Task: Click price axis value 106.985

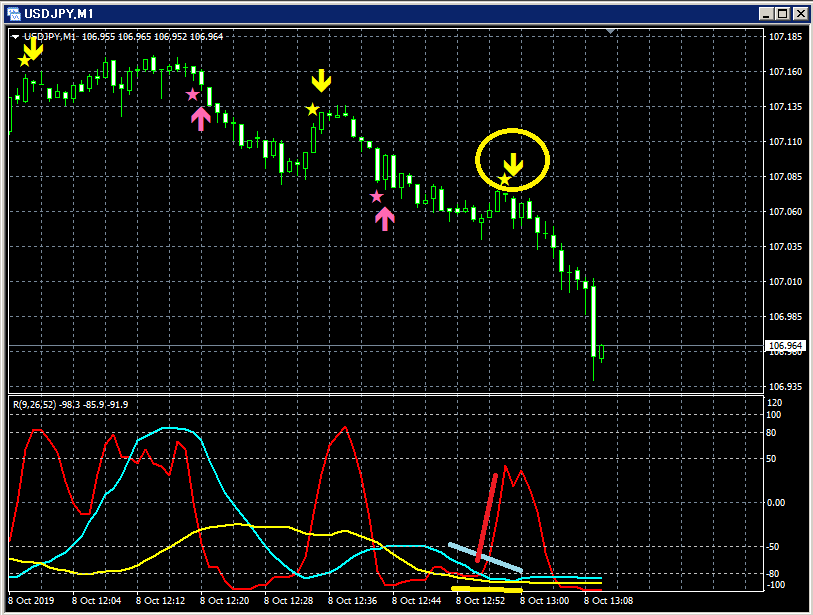Action: (785, 317)
